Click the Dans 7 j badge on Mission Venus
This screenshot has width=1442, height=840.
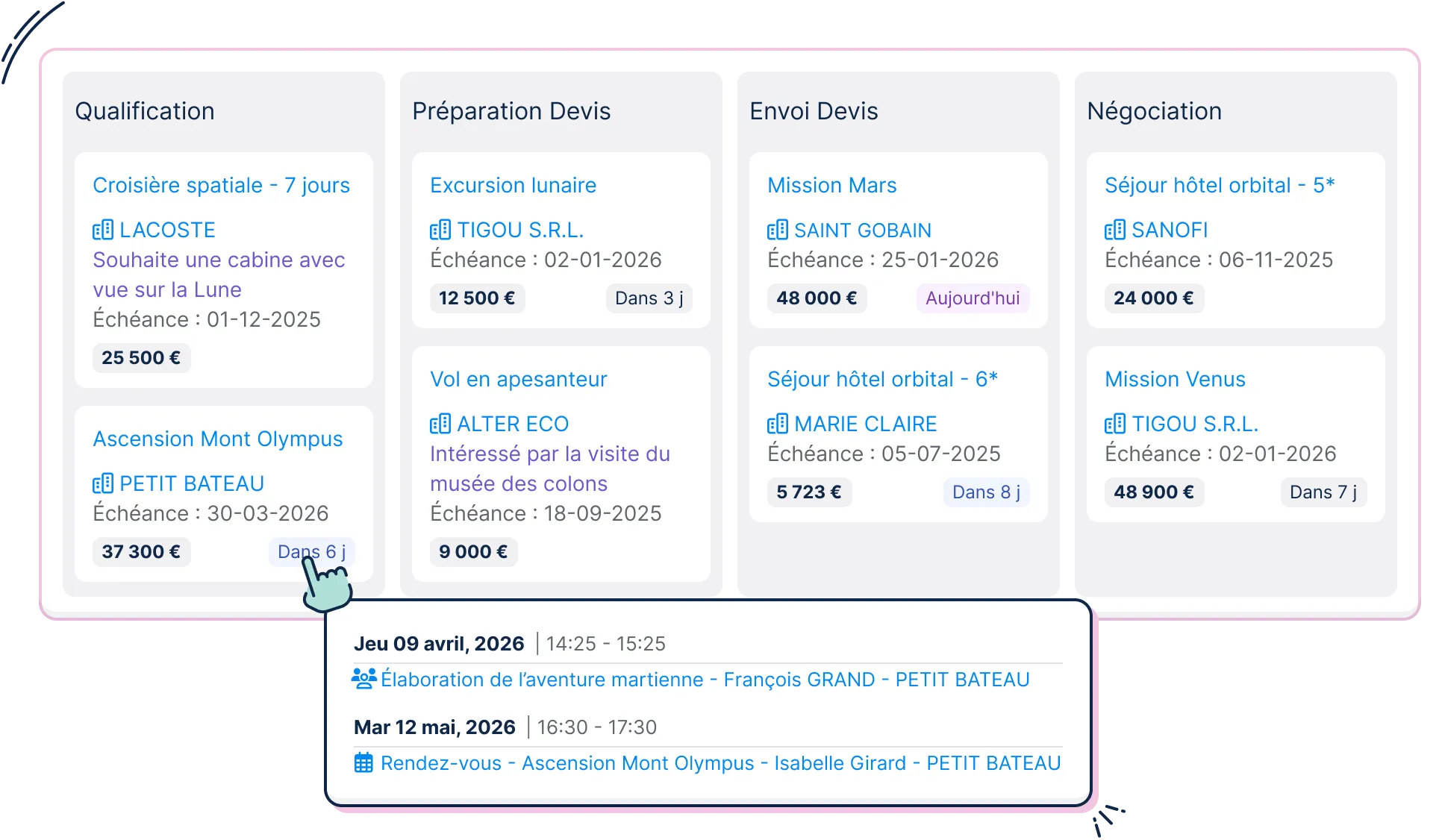[x=1323, y=492]
